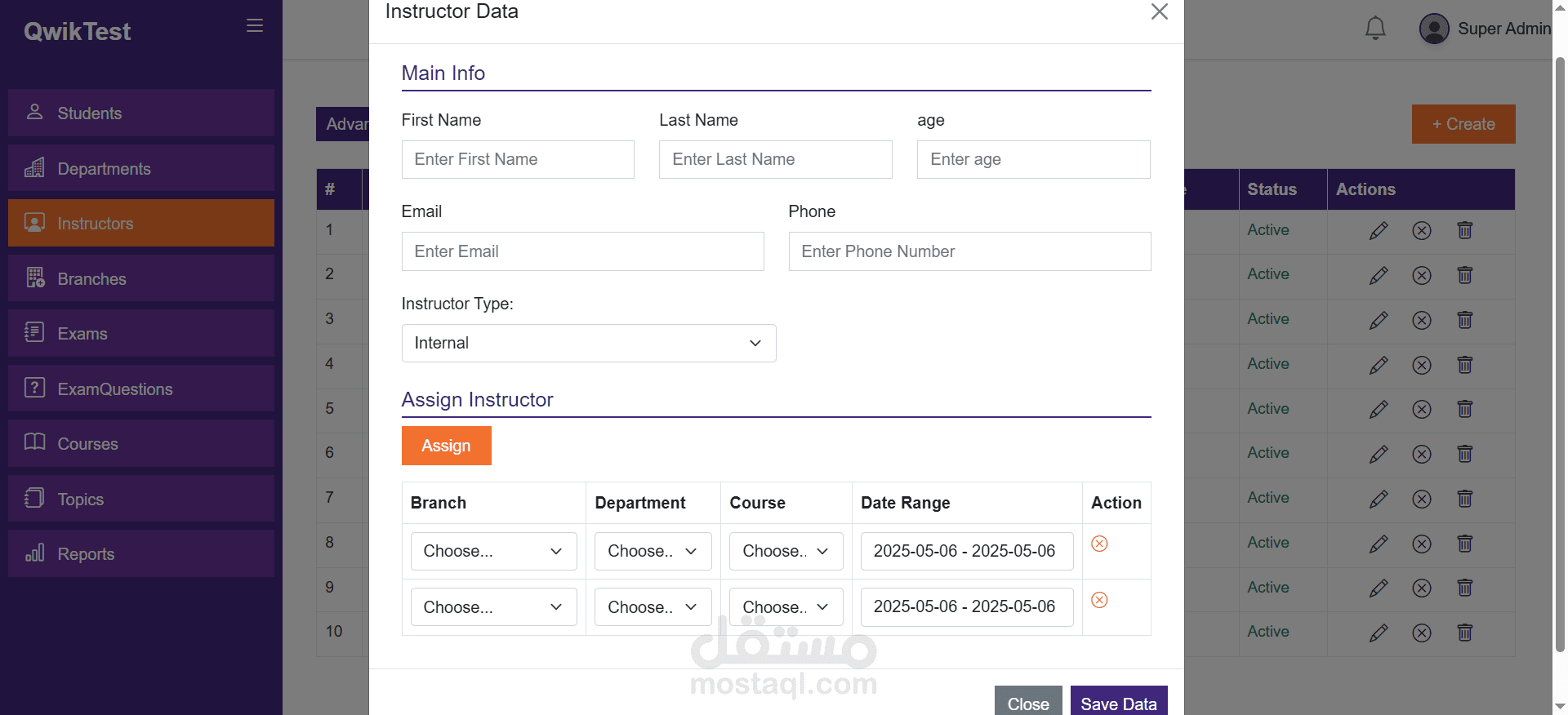The height and width of the screenshot is (715, 1568).
Task: Click the Enter Email input field
Action: tap(582, 251)
